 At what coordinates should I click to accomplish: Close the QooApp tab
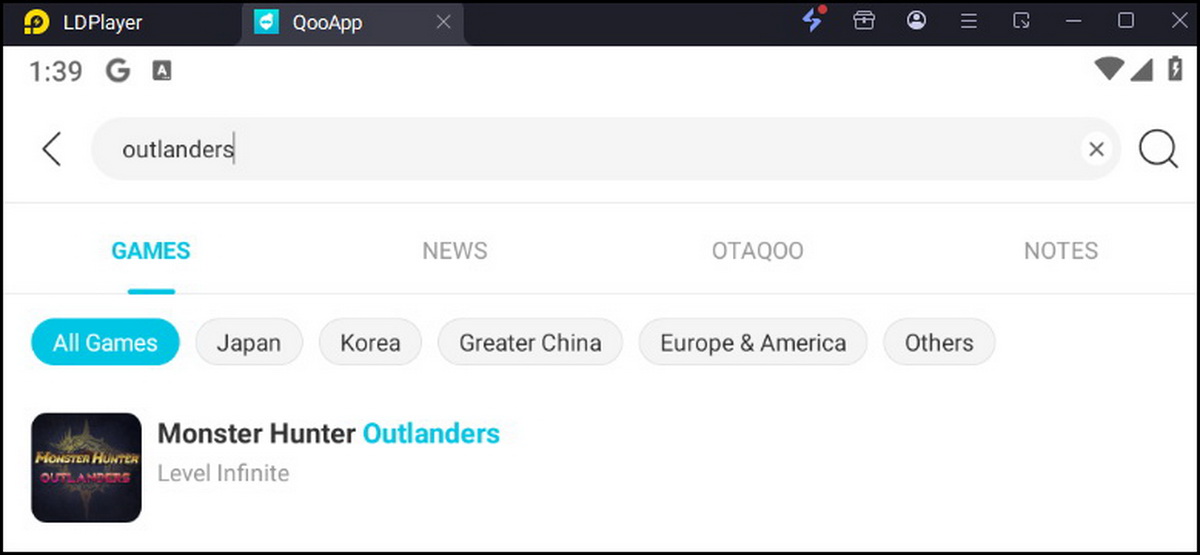[444, 22]
